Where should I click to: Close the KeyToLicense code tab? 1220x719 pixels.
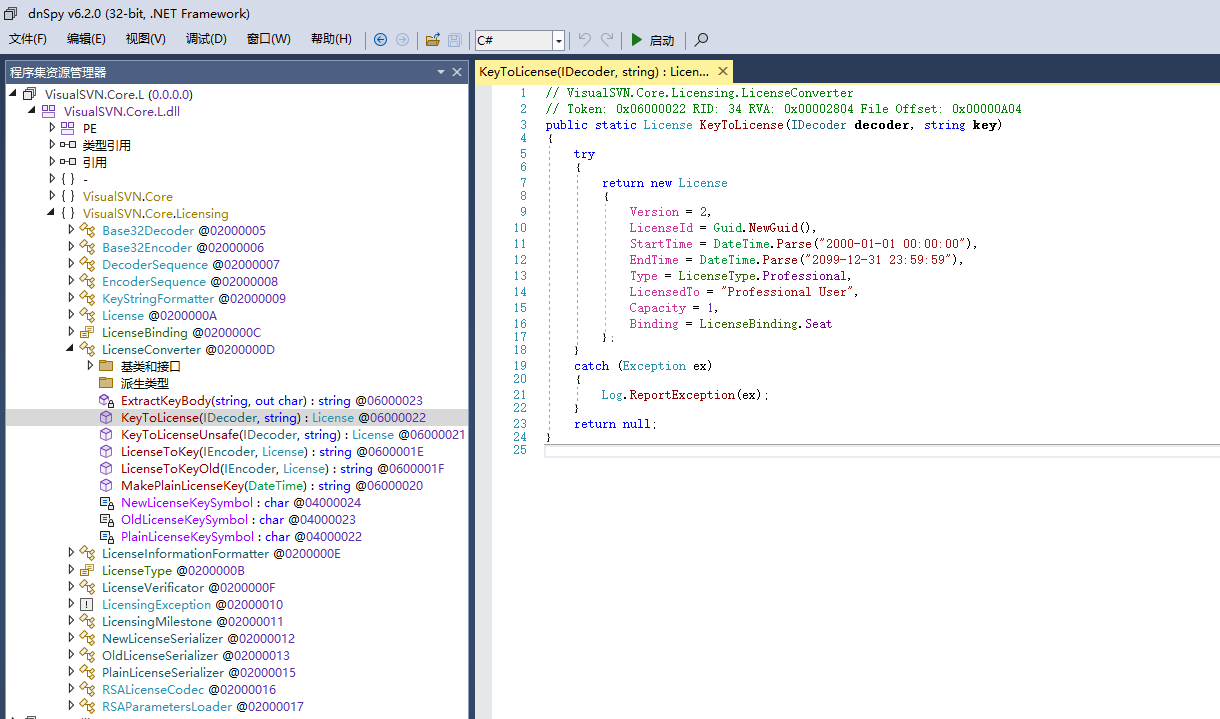721,72
